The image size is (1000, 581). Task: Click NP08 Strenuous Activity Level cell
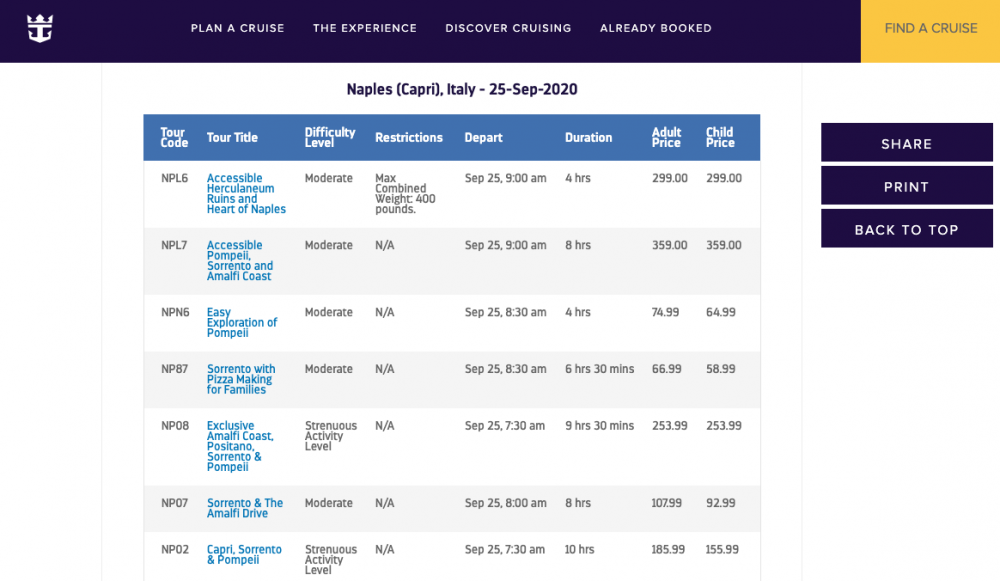(331, 436)
